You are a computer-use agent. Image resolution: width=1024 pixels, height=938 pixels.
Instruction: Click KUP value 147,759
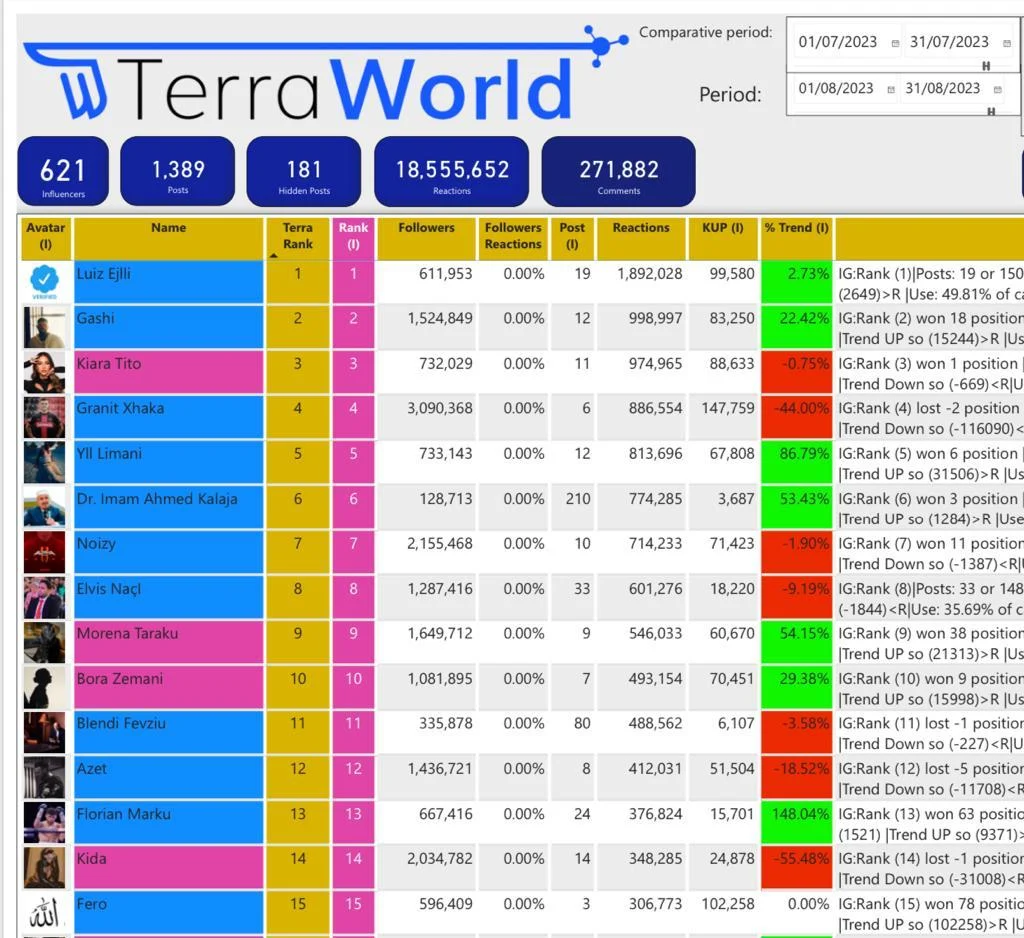coord(728,408)
